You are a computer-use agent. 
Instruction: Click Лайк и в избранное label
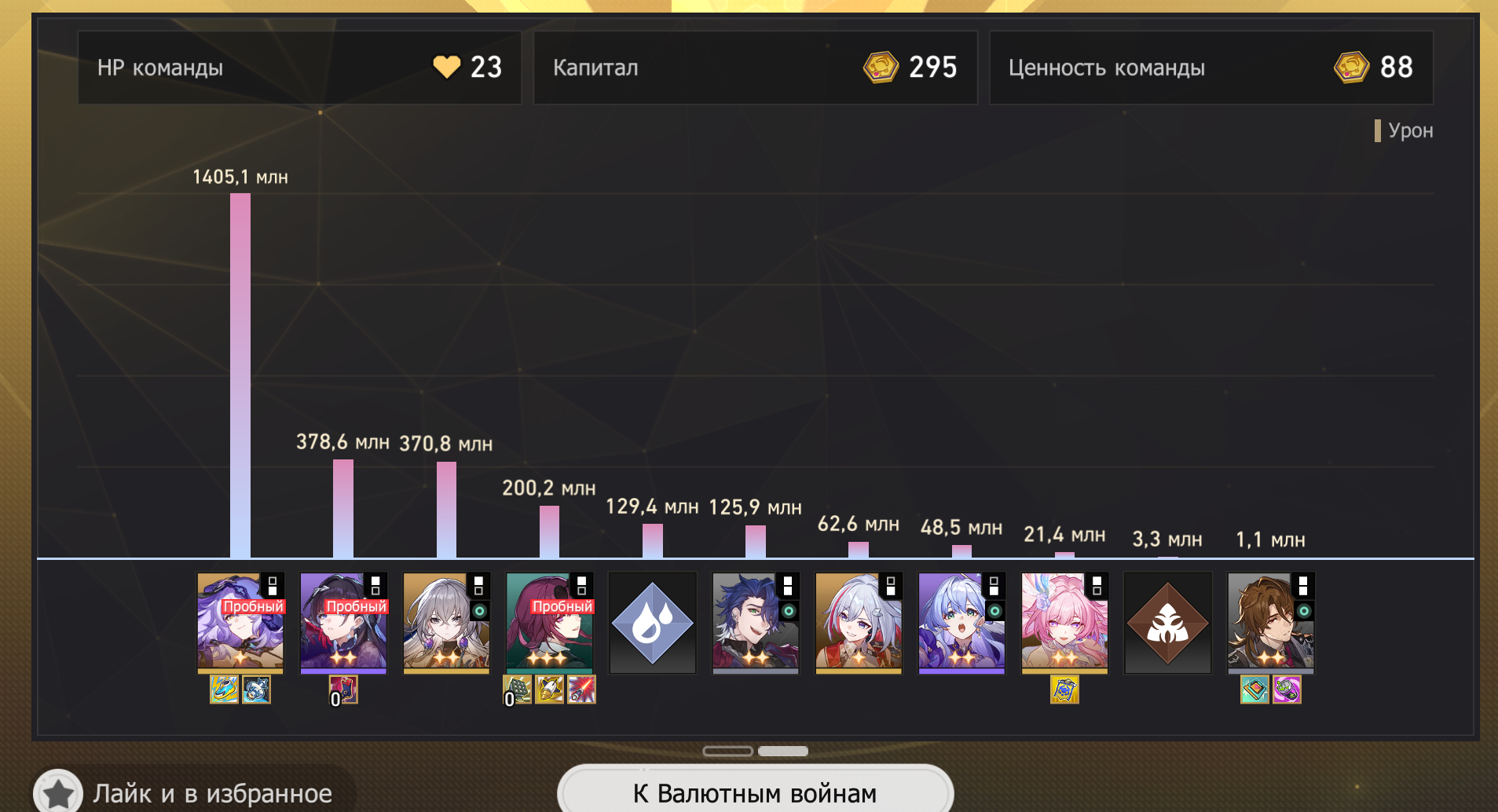213,793
